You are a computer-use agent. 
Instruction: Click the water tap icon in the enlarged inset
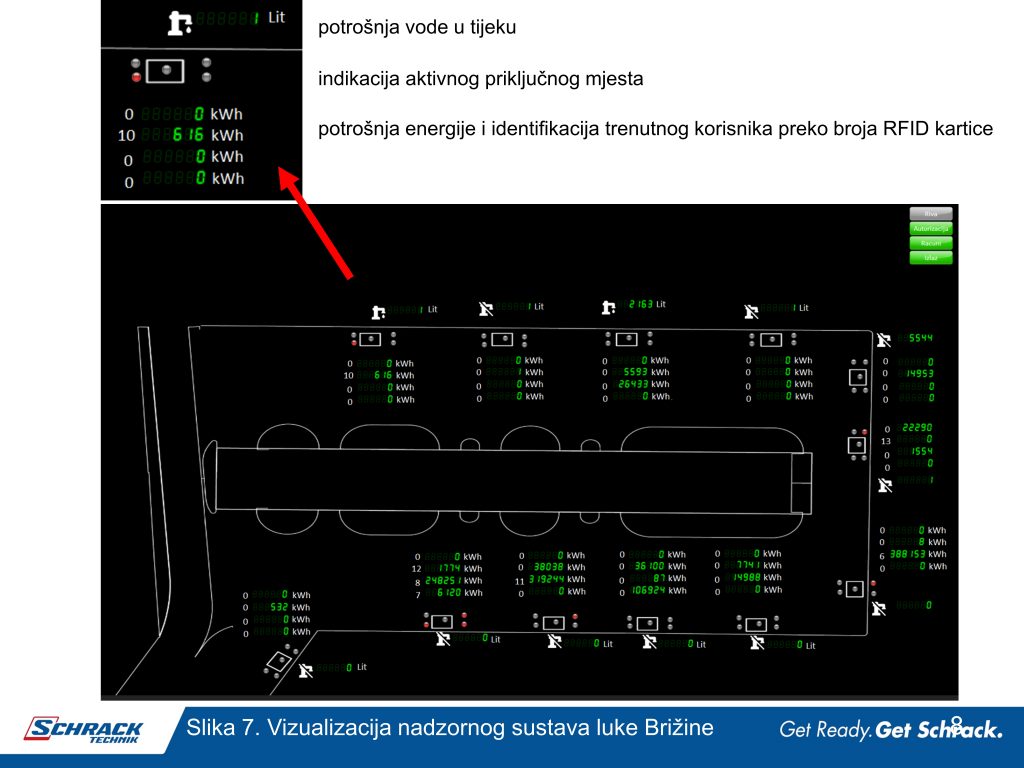[180, 23]
